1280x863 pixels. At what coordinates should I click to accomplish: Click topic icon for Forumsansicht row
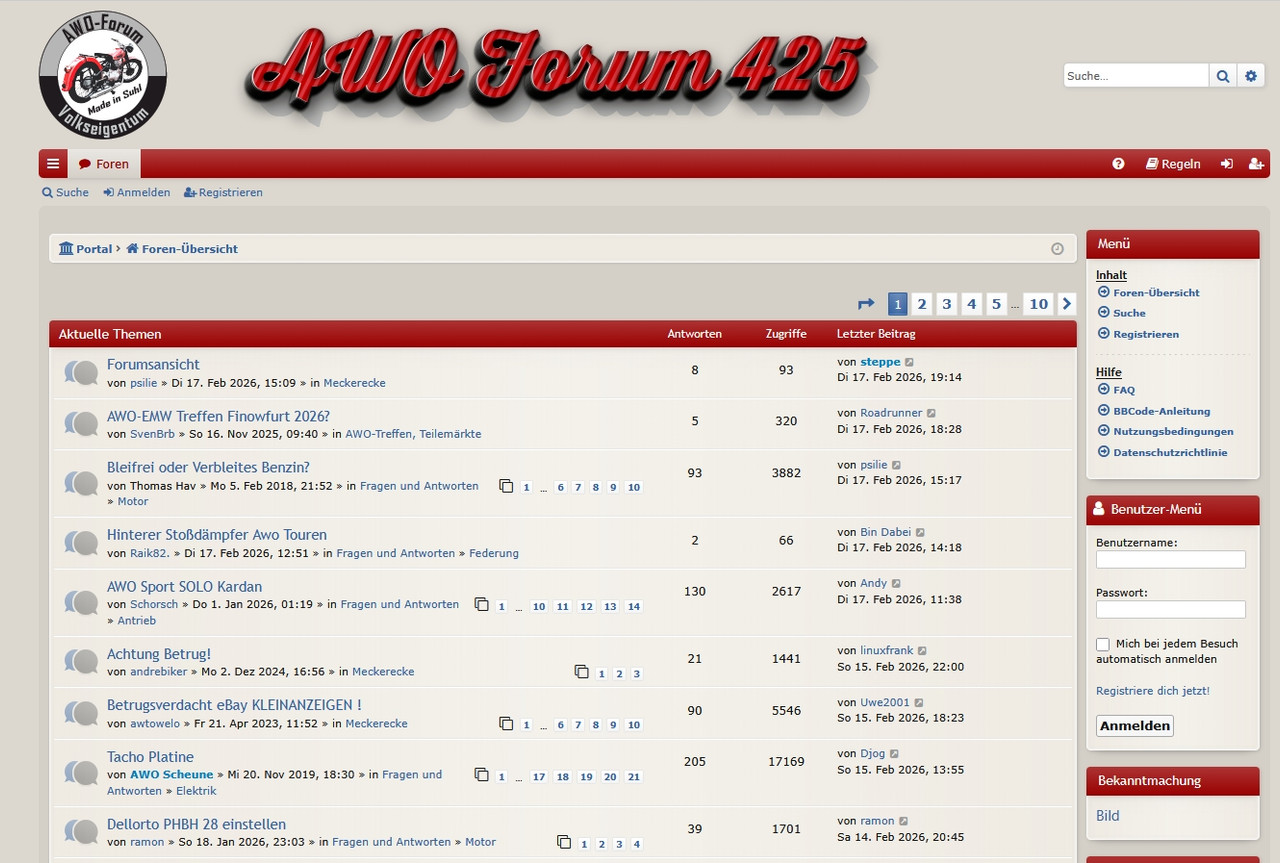[80, 373]
